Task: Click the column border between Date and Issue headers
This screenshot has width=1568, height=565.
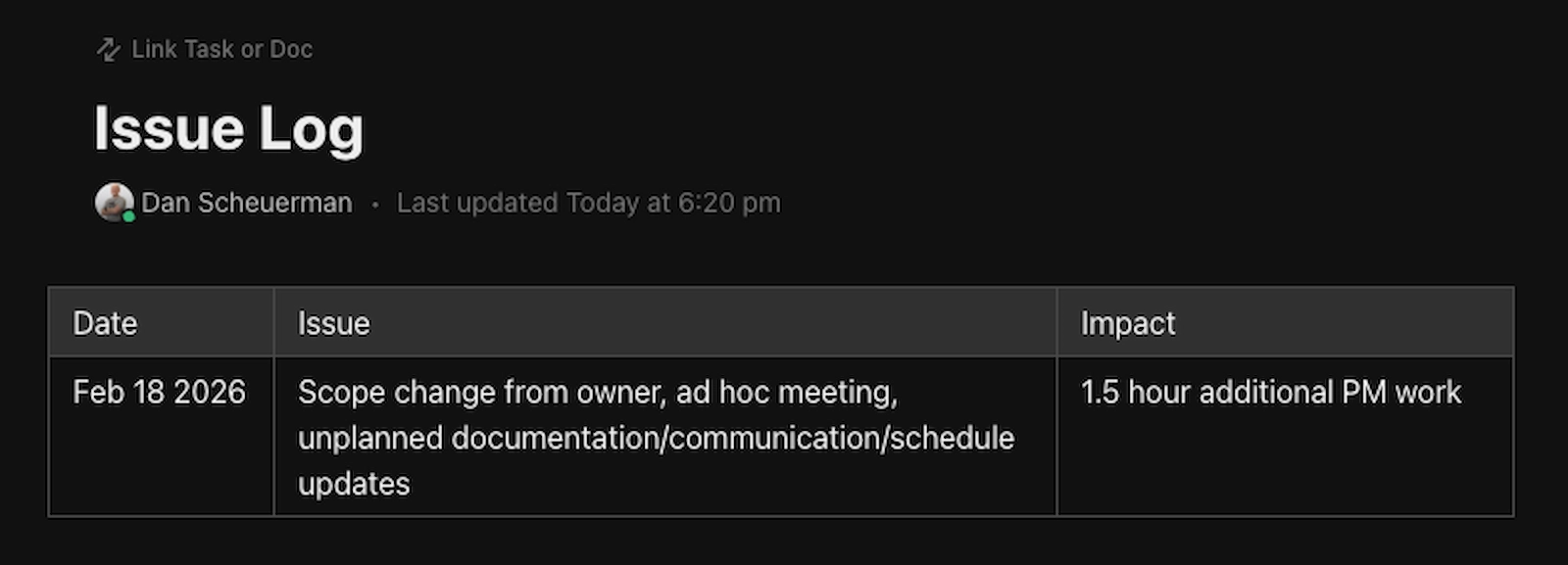Action: (273, 322)
